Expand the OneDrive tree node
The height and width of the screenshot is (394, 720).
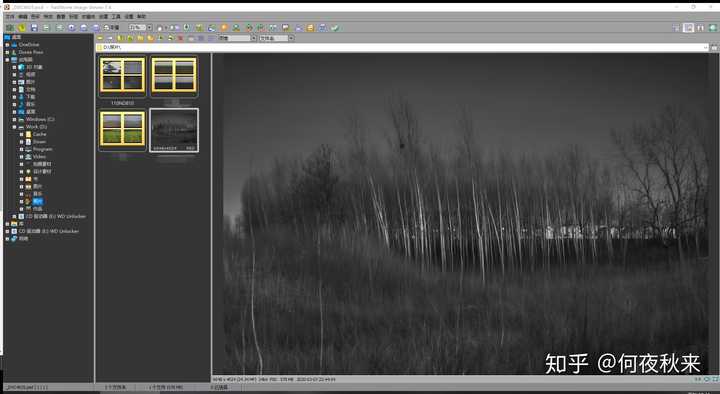coord(7,45)
